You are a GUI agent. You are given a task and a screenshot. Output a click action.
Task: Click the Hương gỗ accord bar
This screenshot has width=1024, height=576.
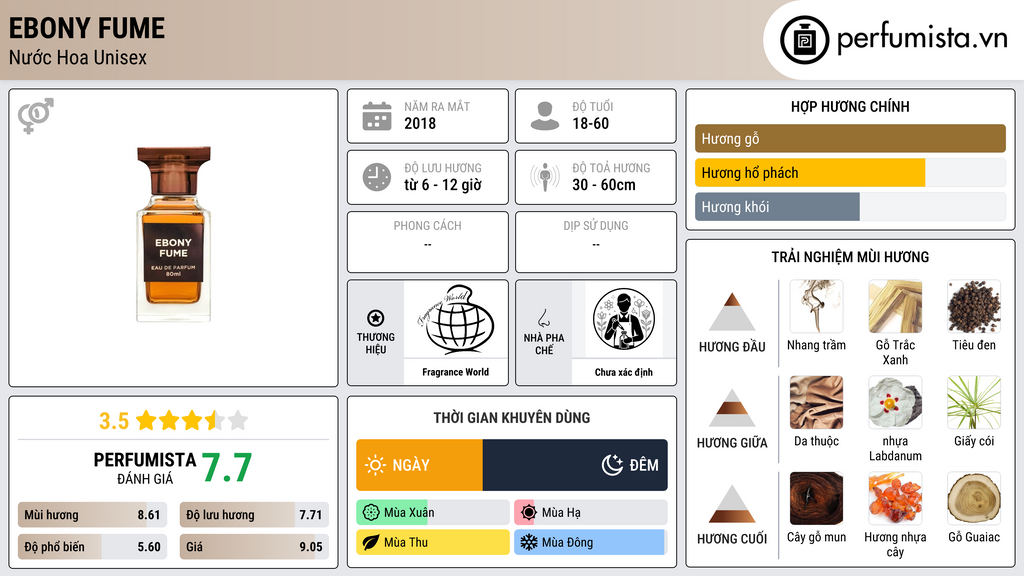click(850, 138)
